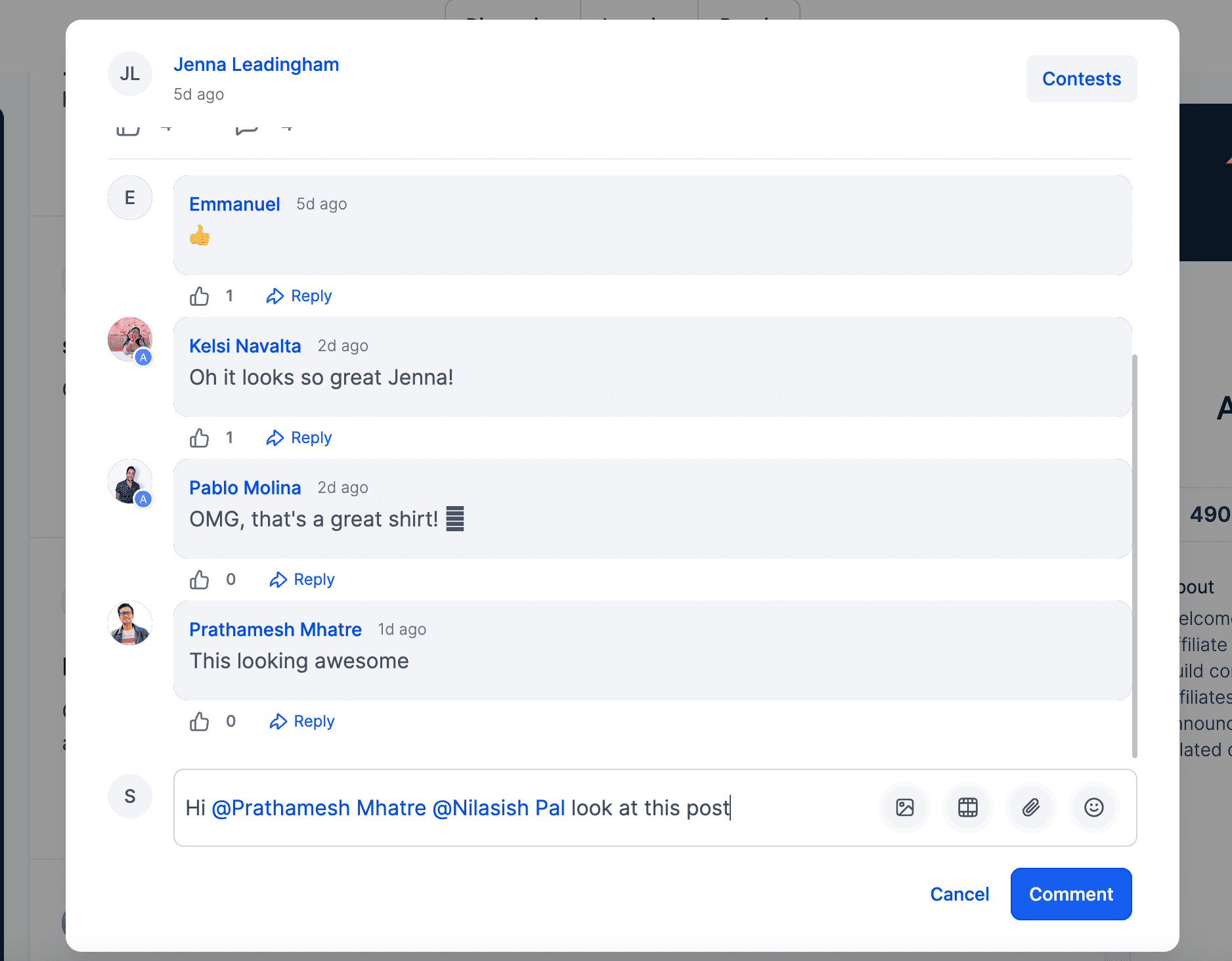
Task: Open the Contests category tag
Action: click(1082, 79)
